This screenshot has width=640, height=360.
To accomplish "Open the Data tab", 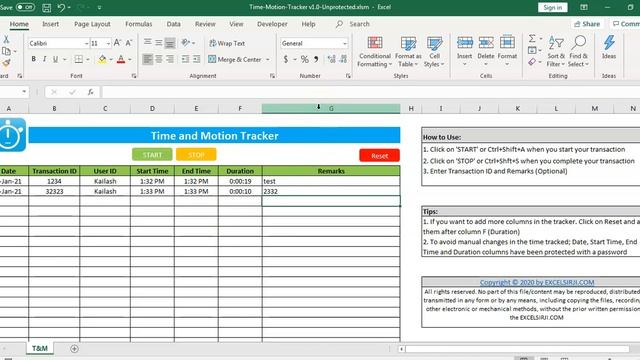I will pos(173,24).
